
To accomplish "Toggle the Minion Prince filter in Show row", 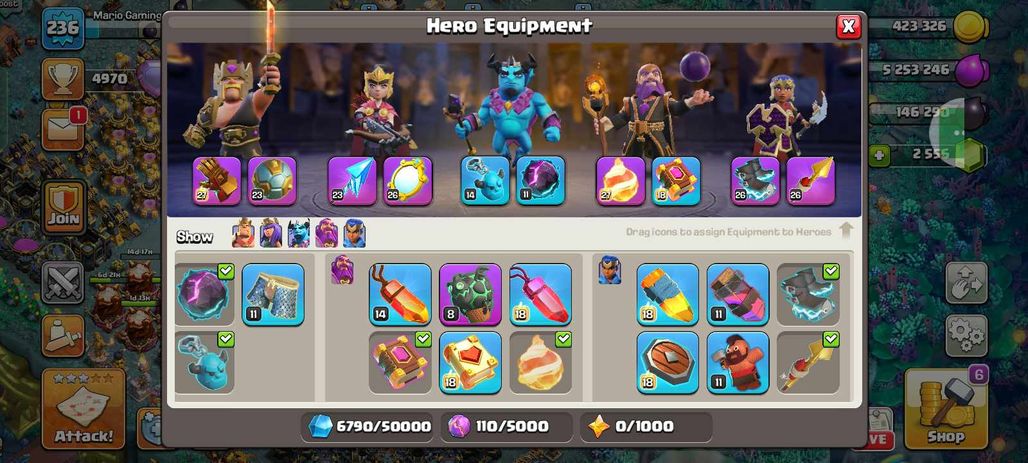I will pyautogui.click(x=299, y=233).
